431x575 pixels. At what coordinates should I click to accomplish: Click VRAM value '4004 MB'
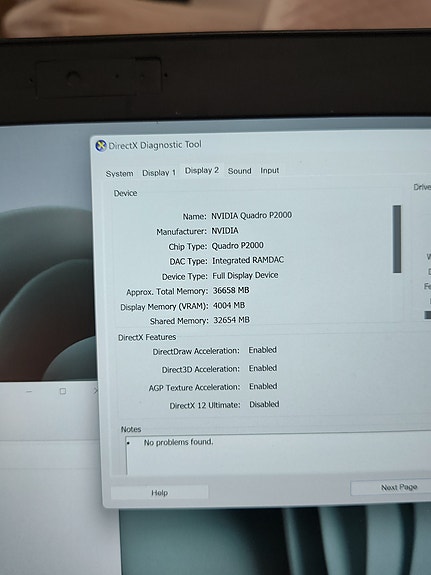[x=229, y=305]
